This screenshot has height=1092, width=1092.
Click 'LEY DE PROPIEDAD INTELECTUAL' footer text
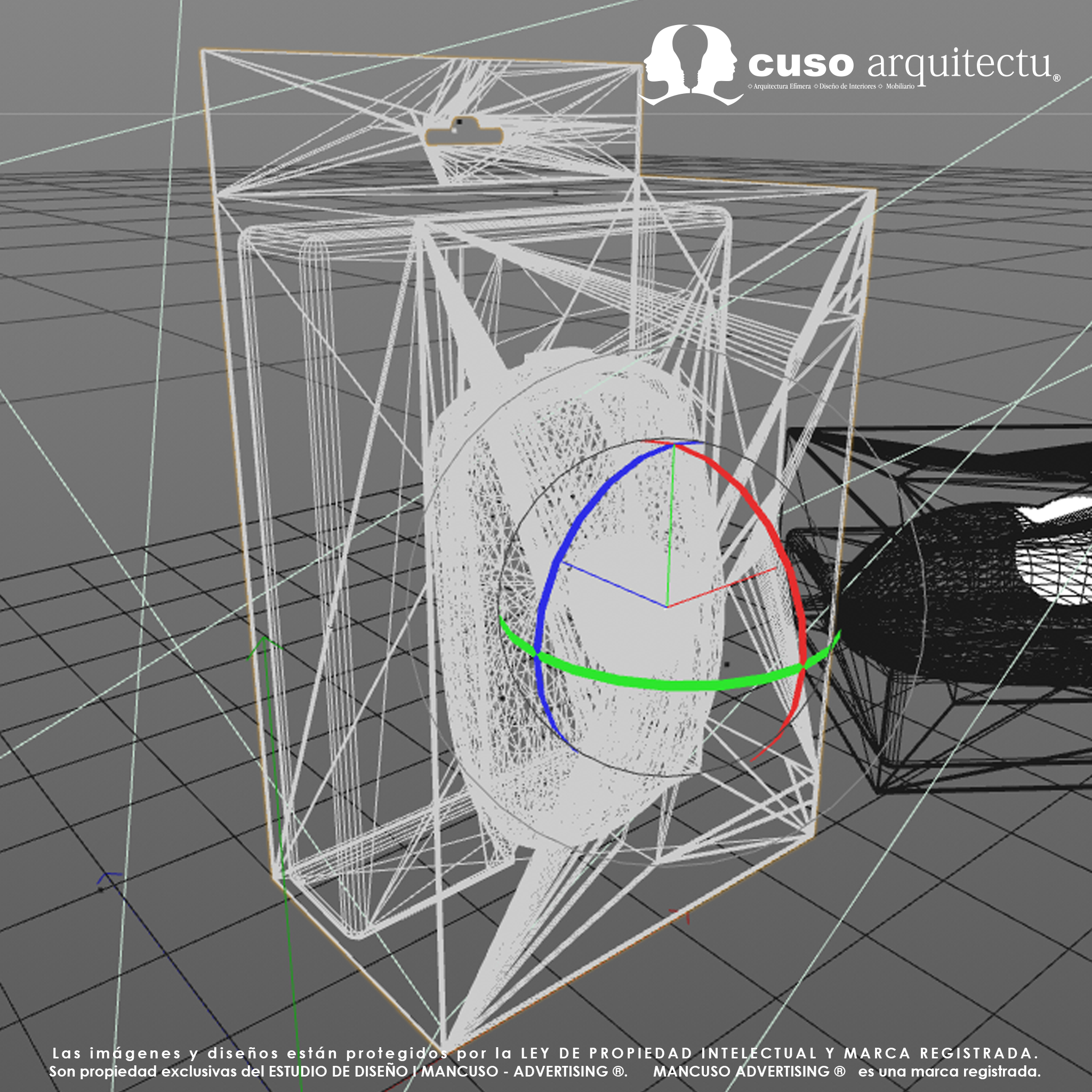669,1053
